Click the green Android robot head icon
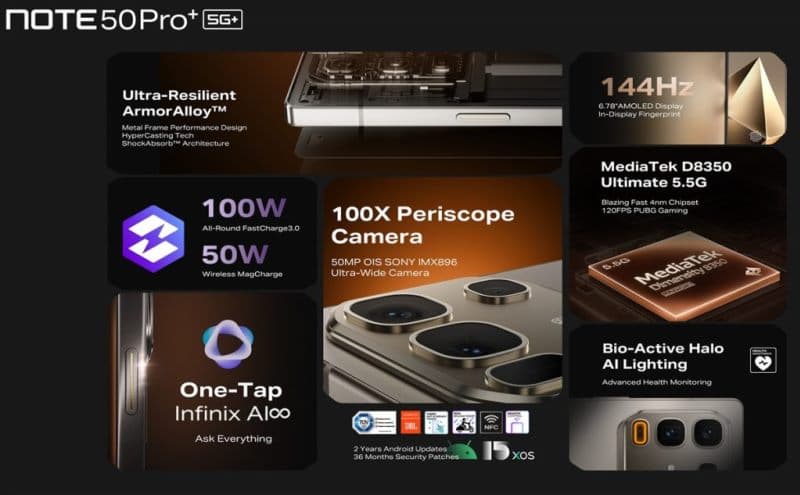This screenshot has width=800, height=495. (464, 451)
